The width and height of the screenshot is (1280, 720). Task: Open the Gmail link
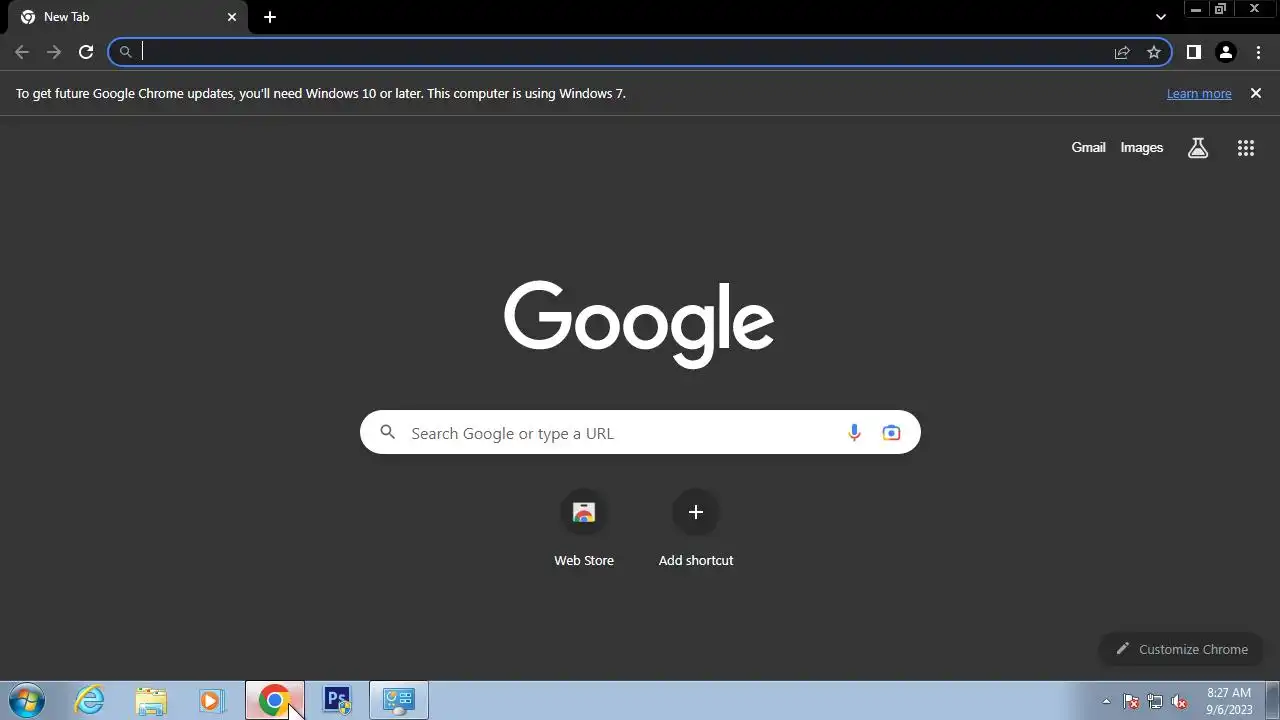click(1088, 147)
